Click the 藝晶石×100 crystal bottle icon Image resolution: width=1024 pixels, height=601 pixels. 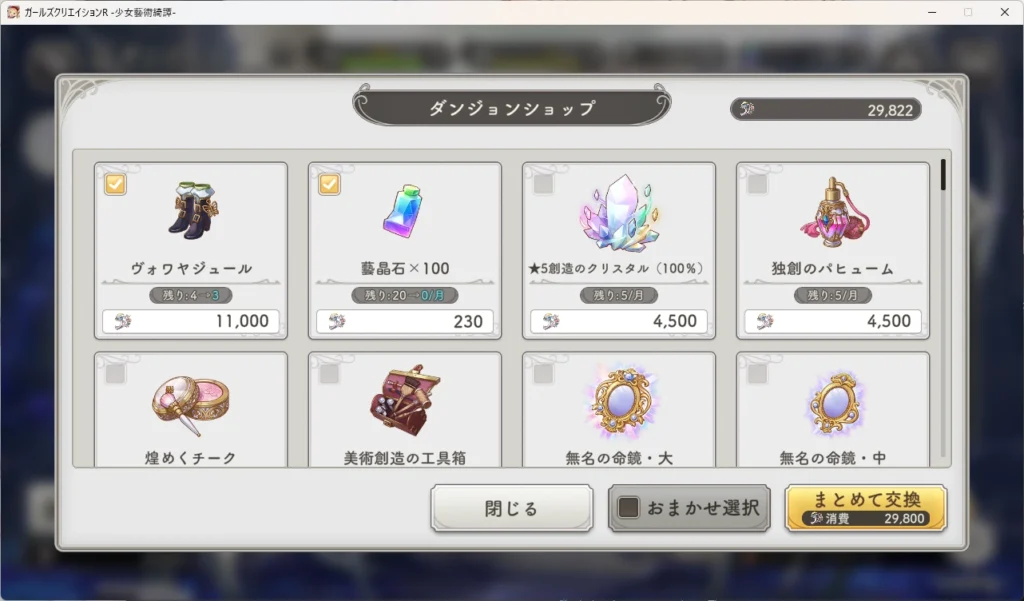[x=404, y=210]
